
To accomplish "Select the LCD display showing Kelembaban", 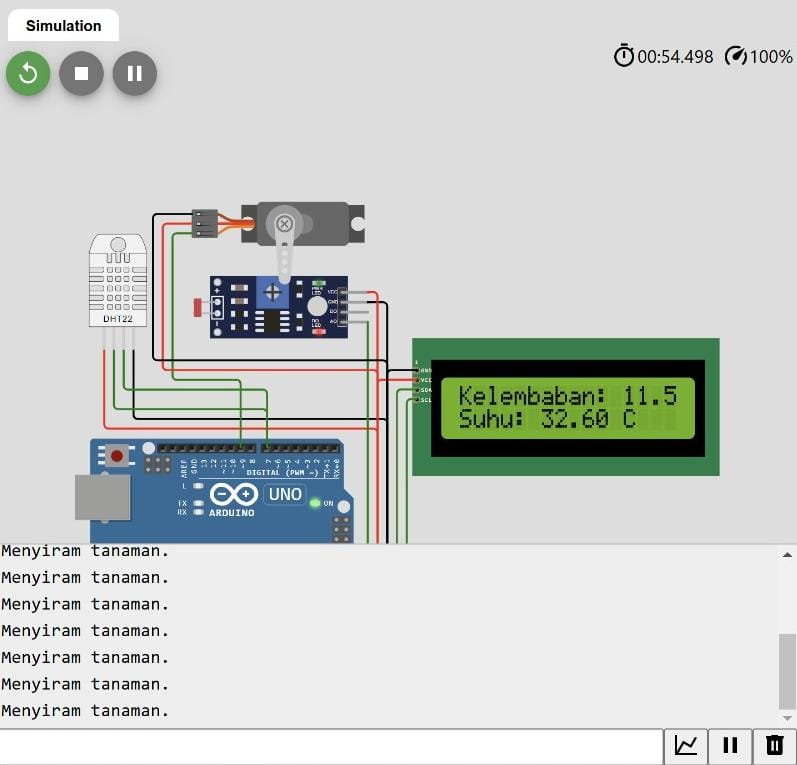I will [566, 407].
